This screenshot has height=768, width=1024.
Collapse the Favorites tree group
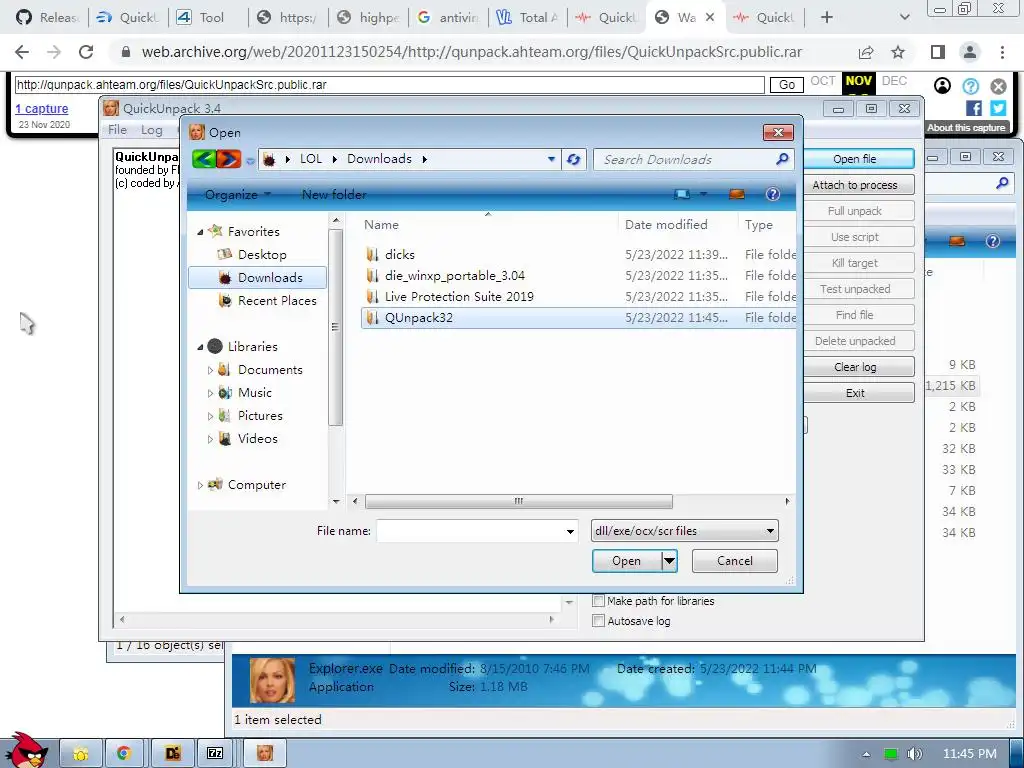(x=200, y=232)
